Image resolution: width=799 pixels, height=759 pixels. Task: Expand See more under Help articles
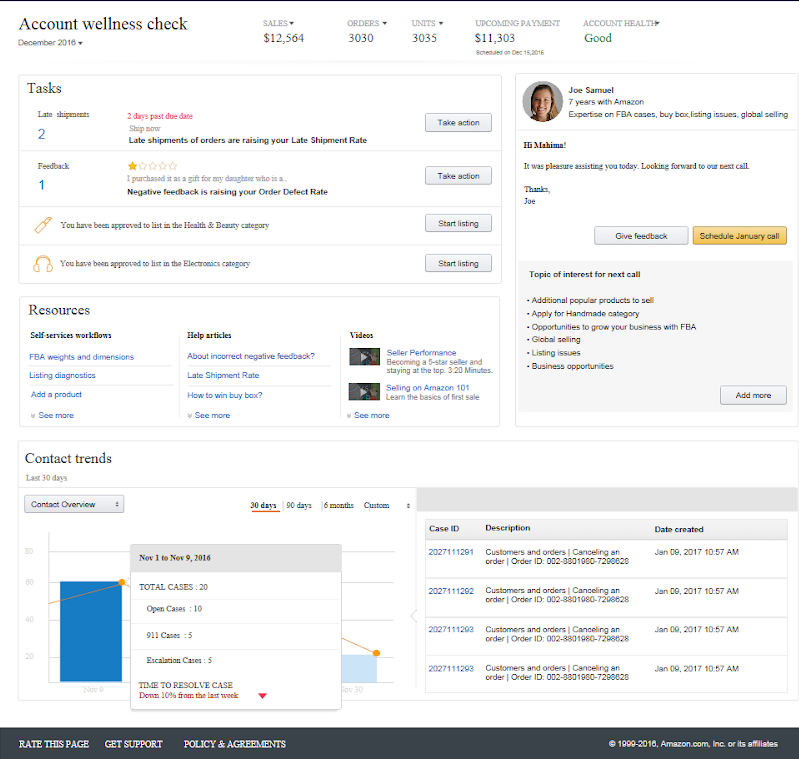(208, 415)
